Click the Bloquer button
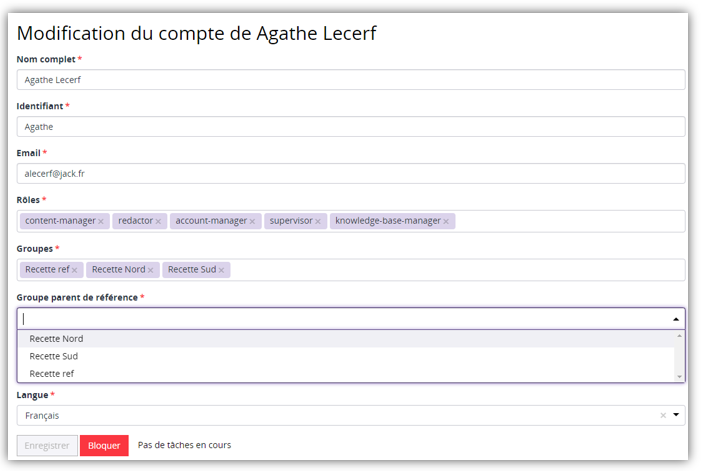 click(104, 446)
